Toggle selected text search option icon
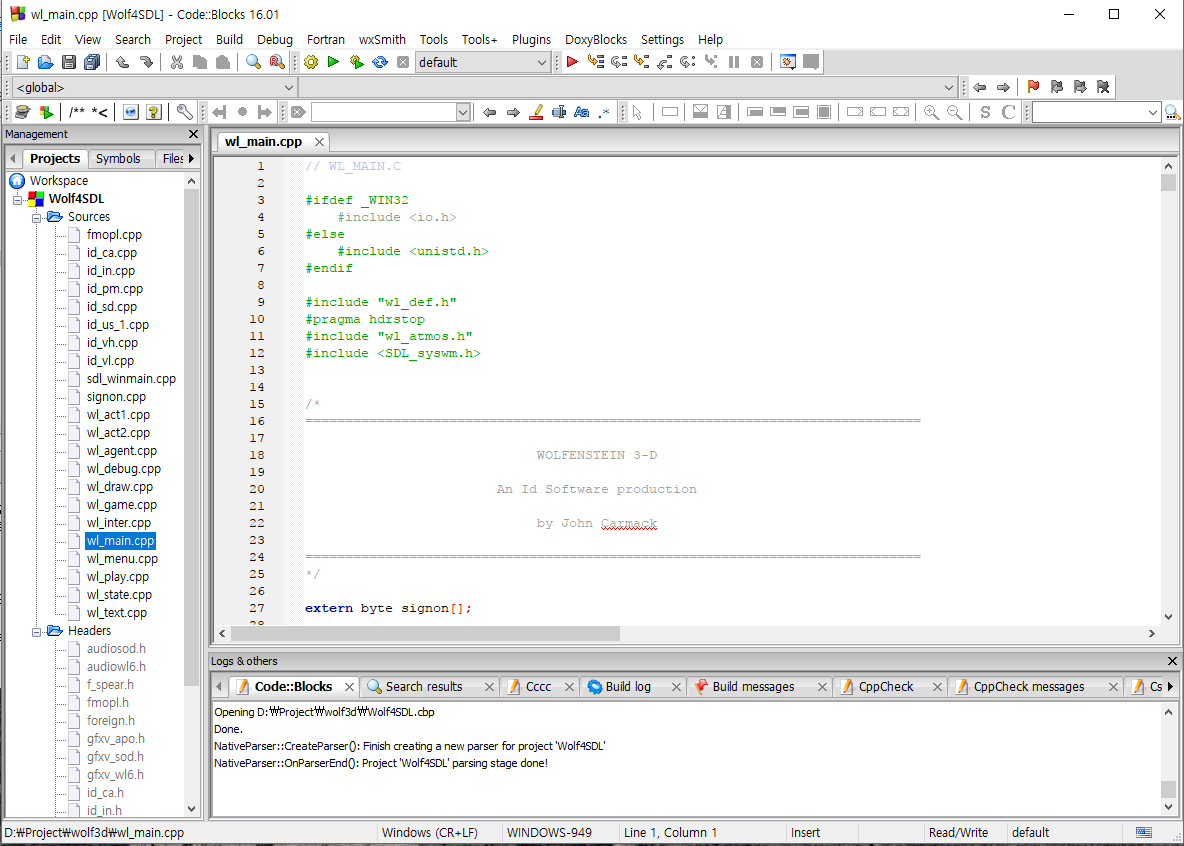 559,113
